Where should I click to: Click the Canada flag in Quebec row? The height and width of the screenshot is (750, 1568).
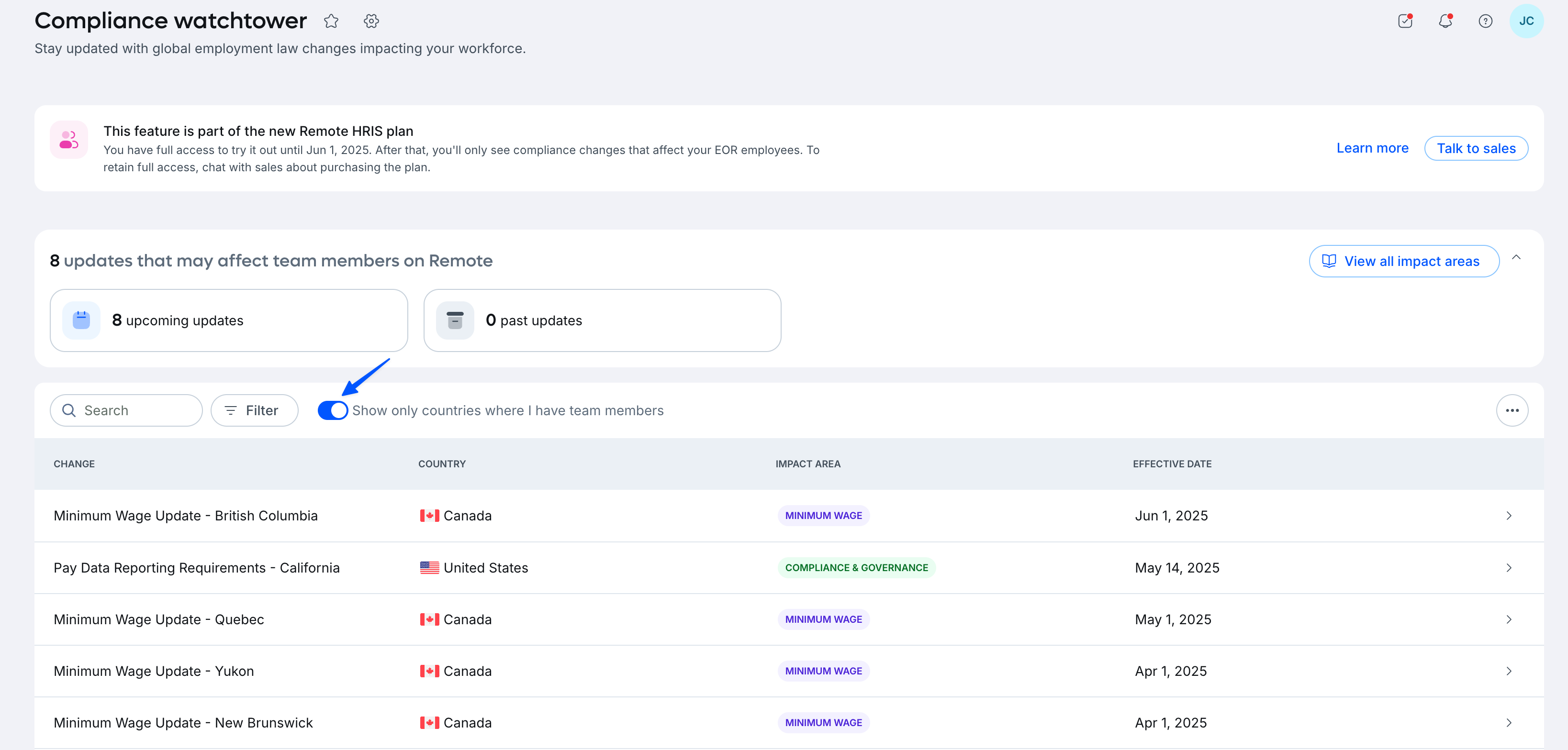(x=430, y=619)
